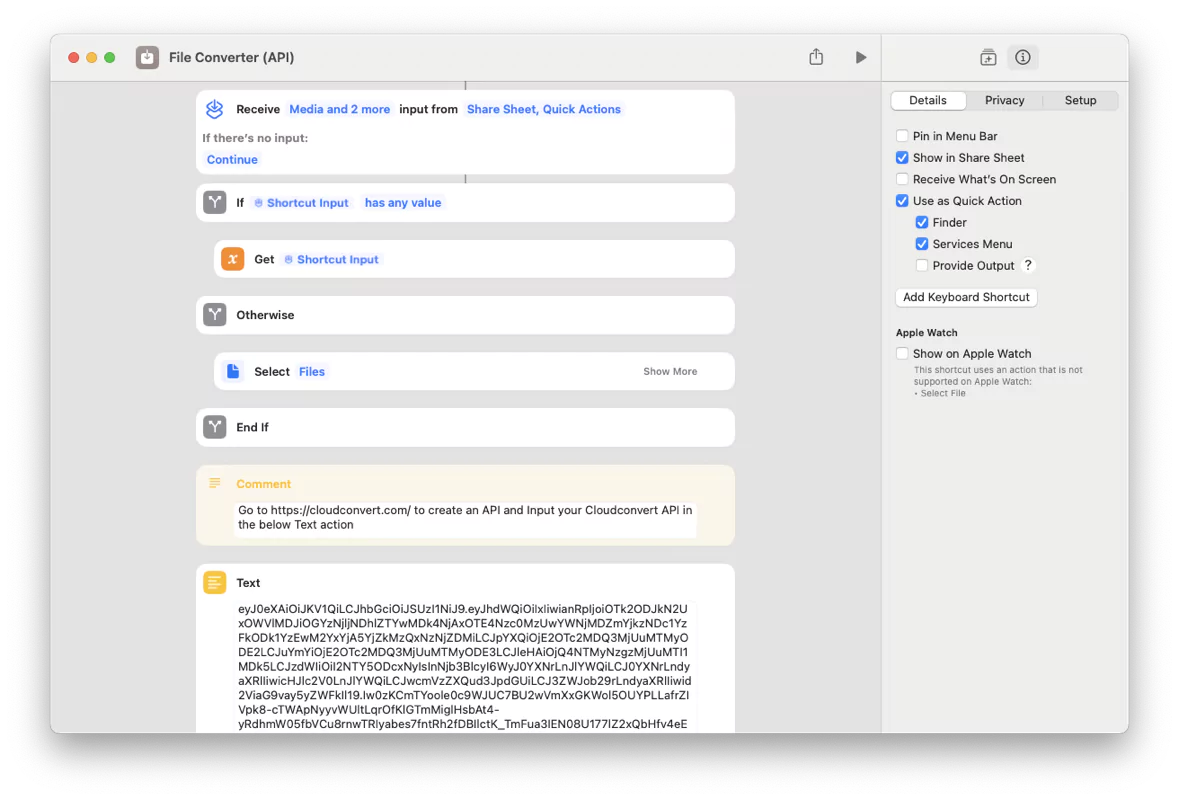
Task: Expand Show More in Select Files action
Action: [670, 371]
